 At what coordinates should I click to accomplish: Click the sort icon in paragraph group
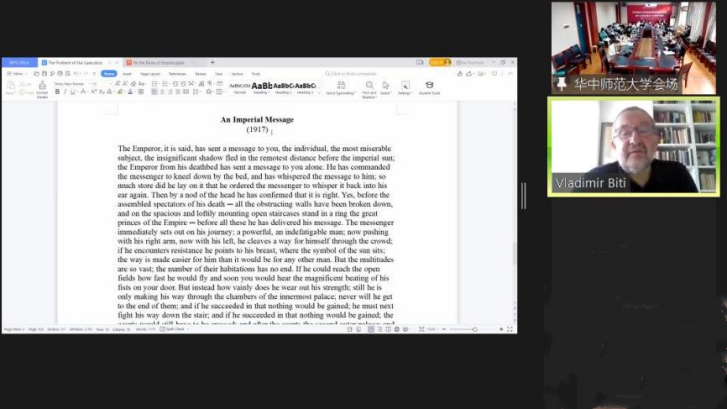click(x=201, y=83)
